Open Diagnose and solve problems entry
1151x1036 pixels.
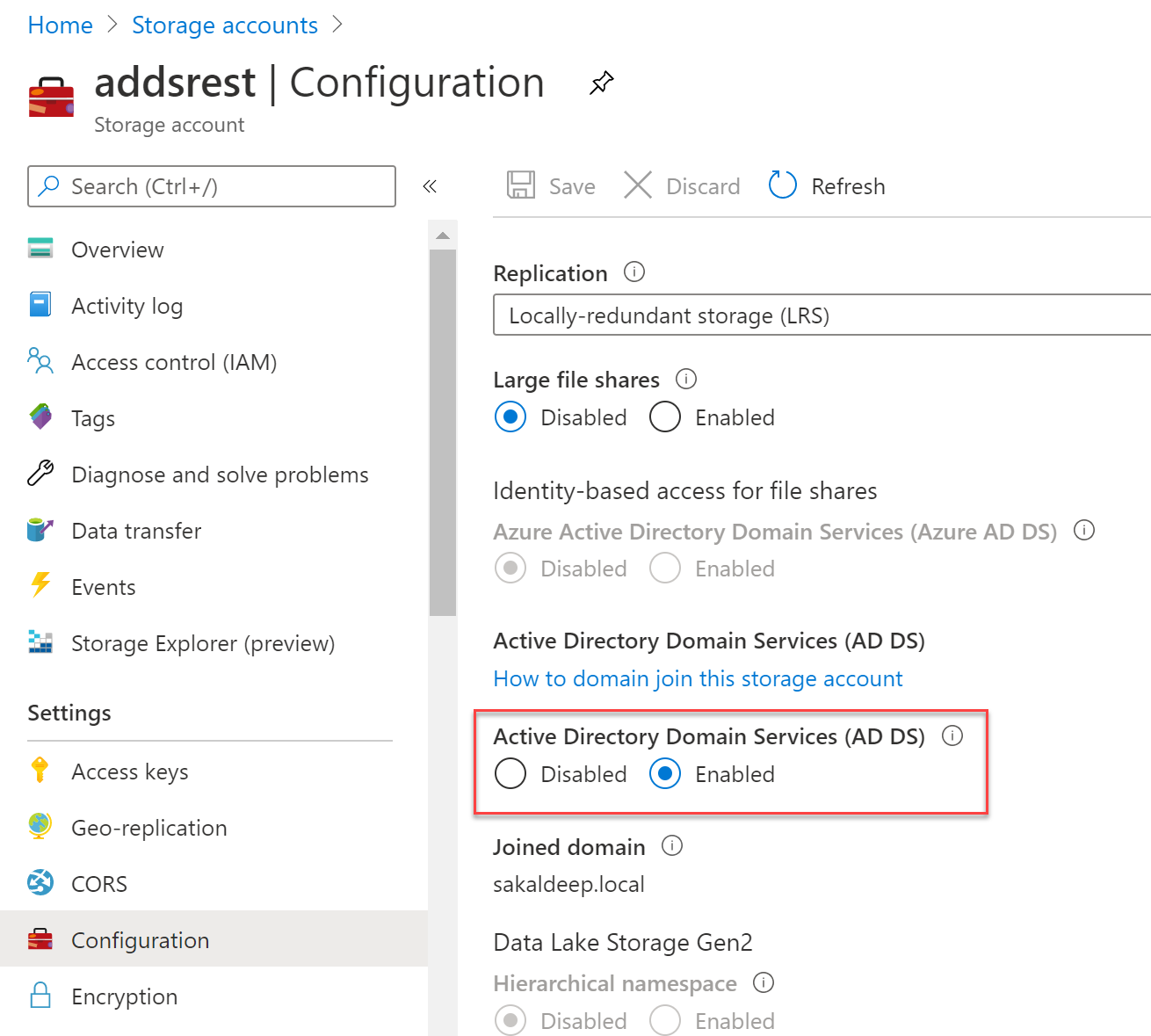click(x=214, y=475)
